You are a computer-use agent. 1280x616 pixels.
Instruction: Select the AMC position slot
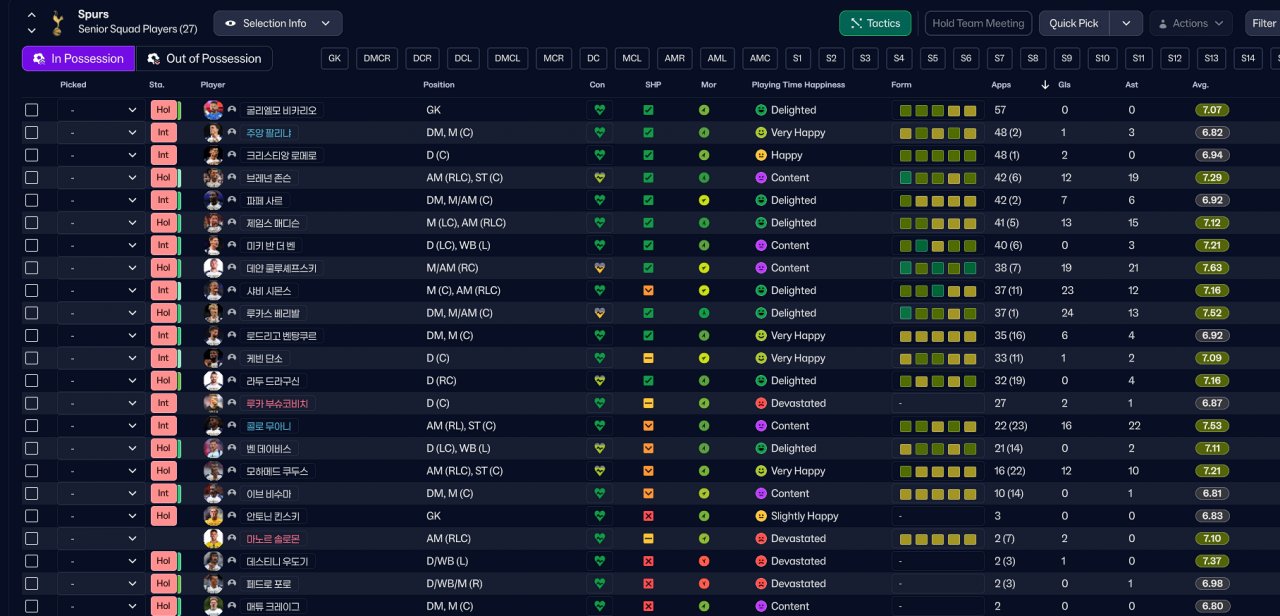pyautogui.click(x=760, y=58)
